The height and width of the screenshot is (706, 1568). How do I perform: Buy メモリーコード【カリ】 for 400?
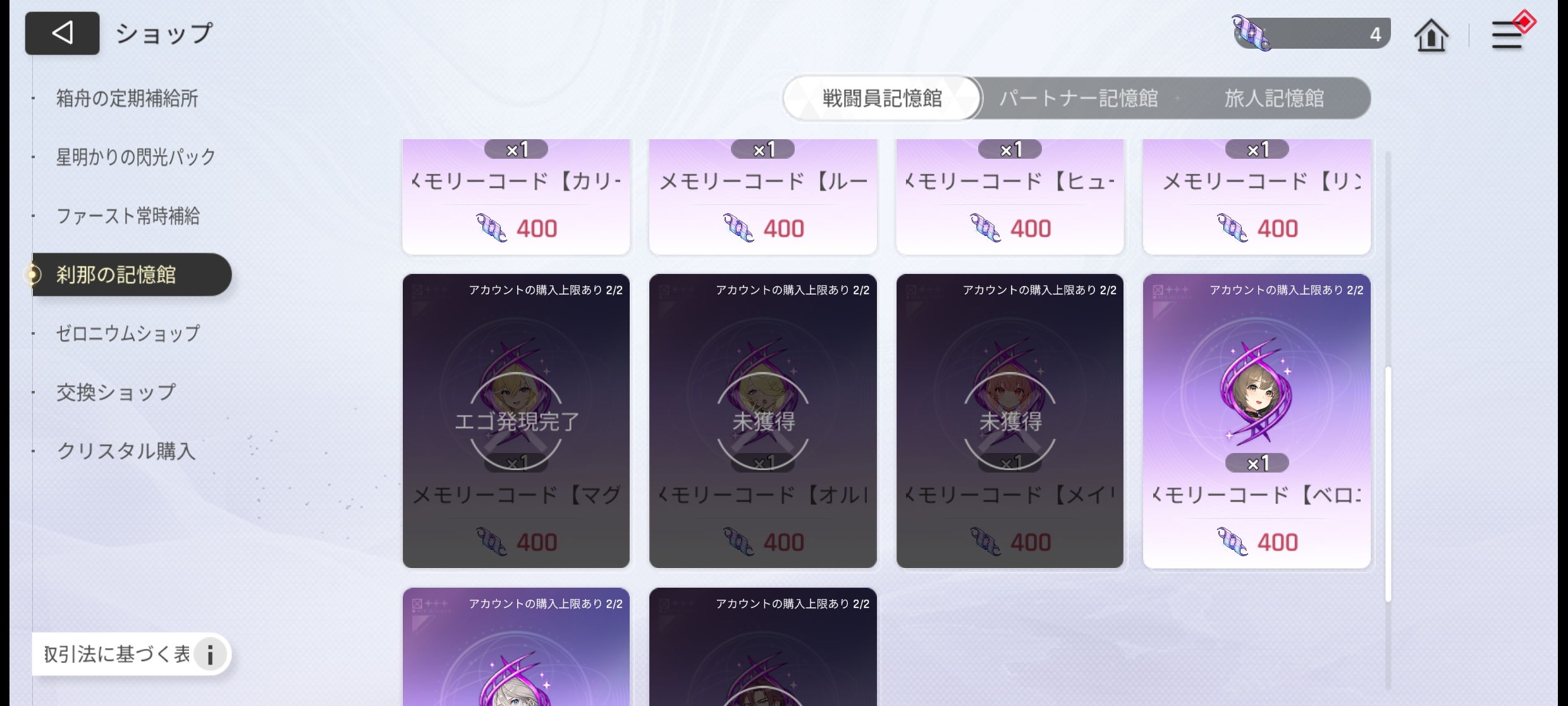click(x=516, y=197)
